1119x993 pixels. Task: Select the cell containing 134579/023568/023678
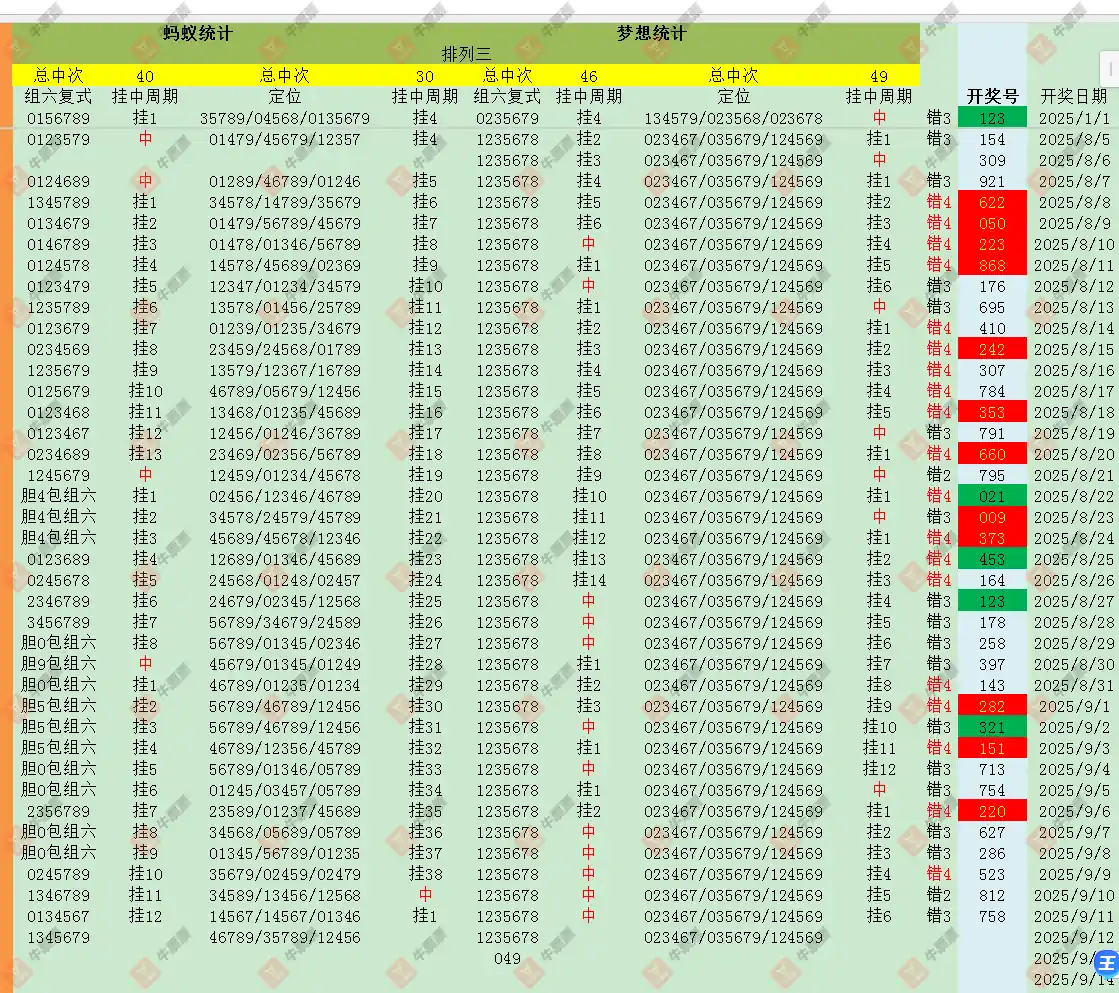(733, 118)
